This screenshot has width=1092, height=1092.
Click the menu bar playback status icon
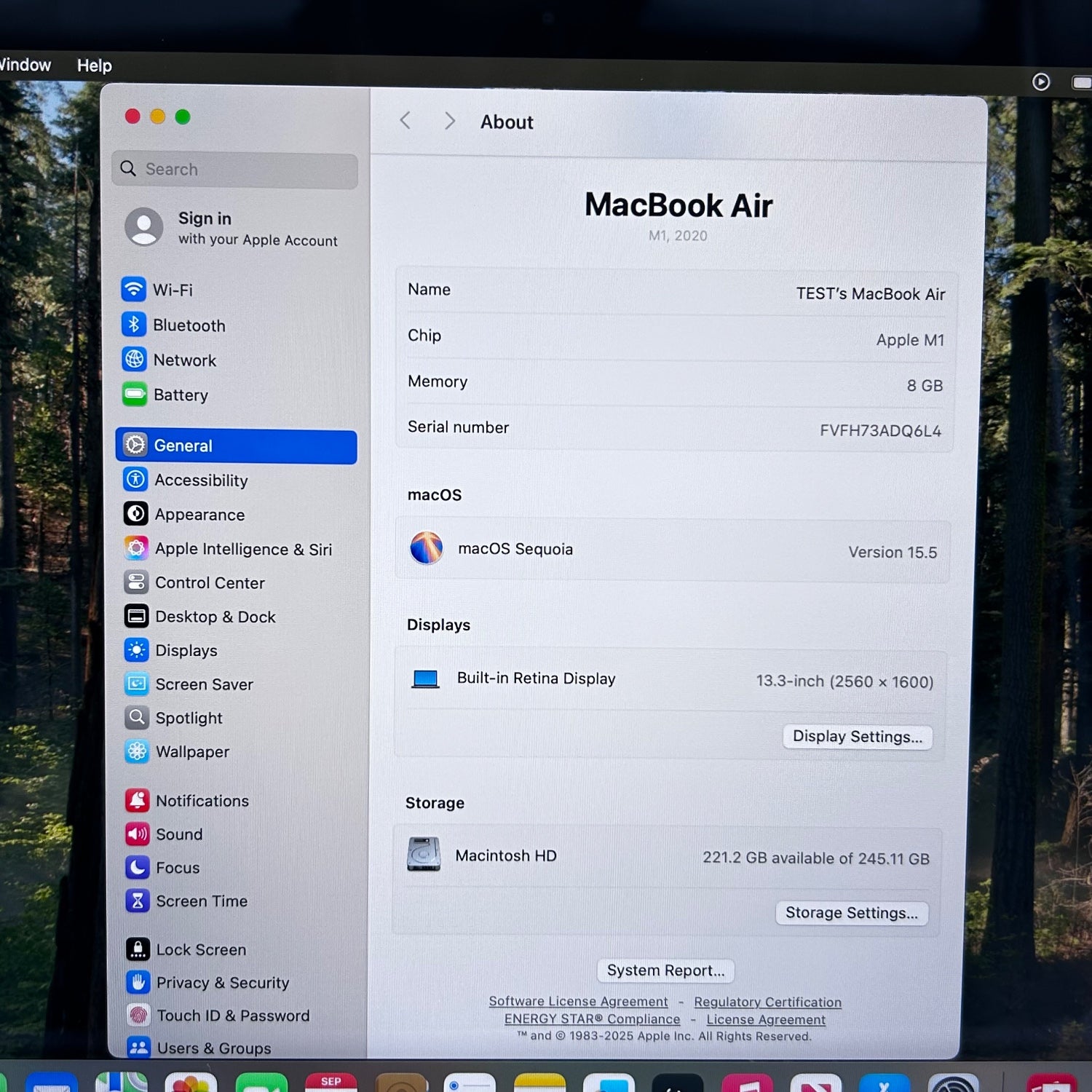1041,82
